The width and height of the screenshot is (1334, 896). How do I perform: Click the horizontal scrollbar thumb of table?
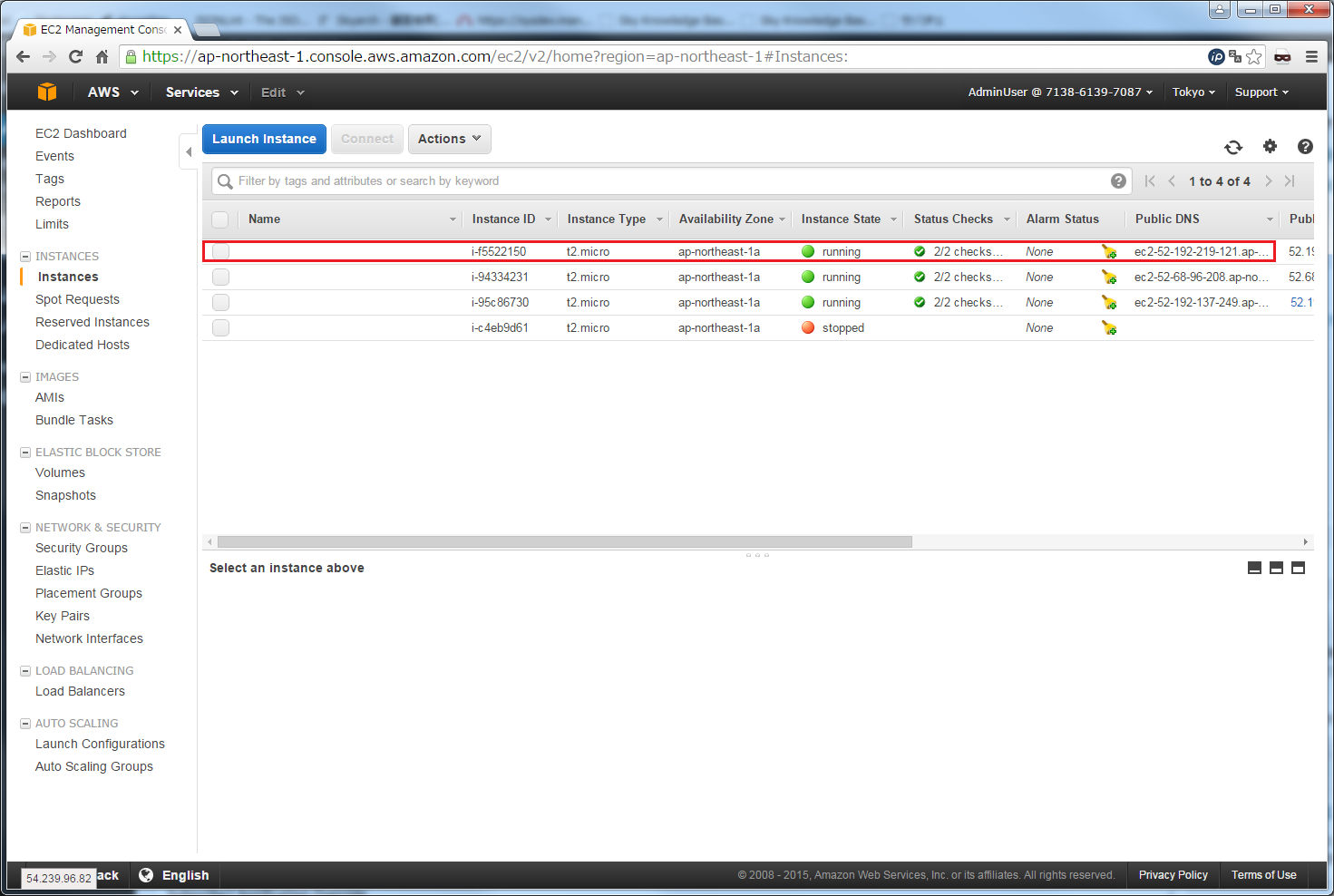[x=564, y=541]
